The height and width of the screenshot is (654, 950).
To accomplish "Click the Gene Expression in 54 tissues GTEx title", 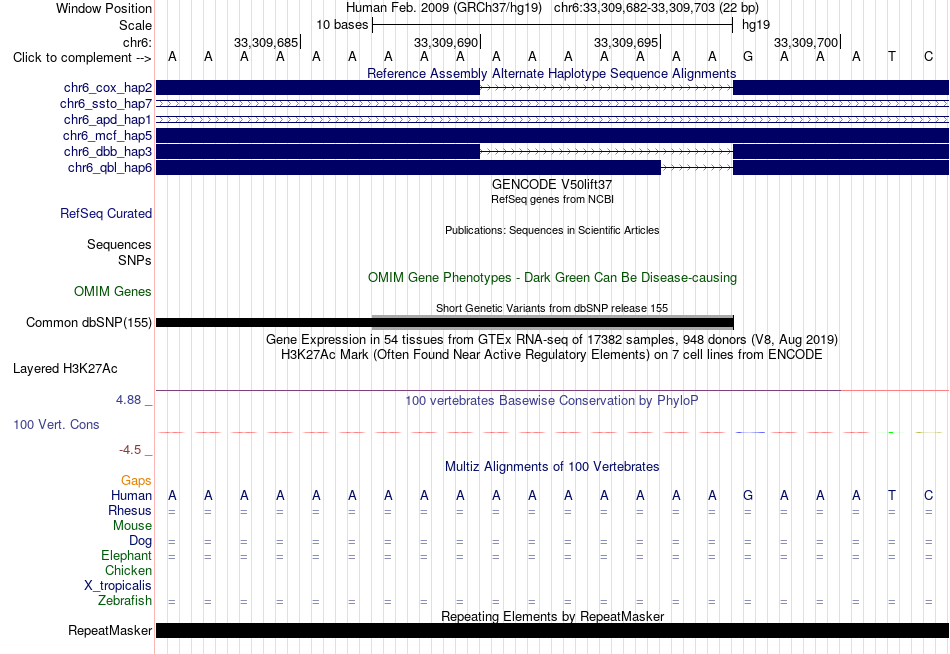I will click(x=552, y=339).
